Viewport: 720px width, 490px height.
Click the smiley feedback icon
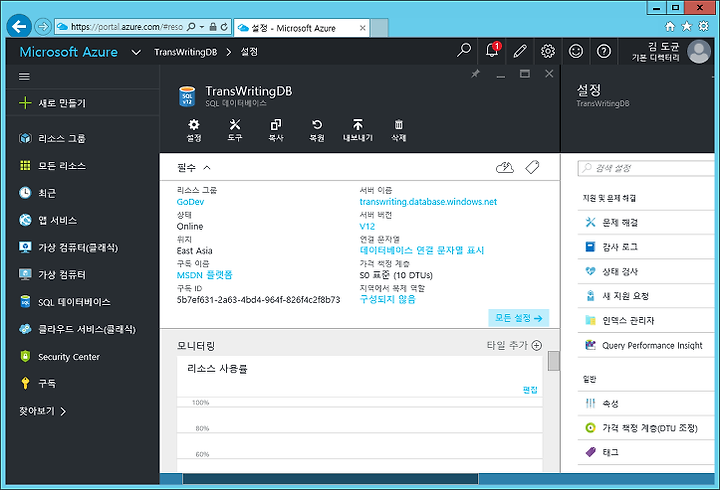coord(576,51)
